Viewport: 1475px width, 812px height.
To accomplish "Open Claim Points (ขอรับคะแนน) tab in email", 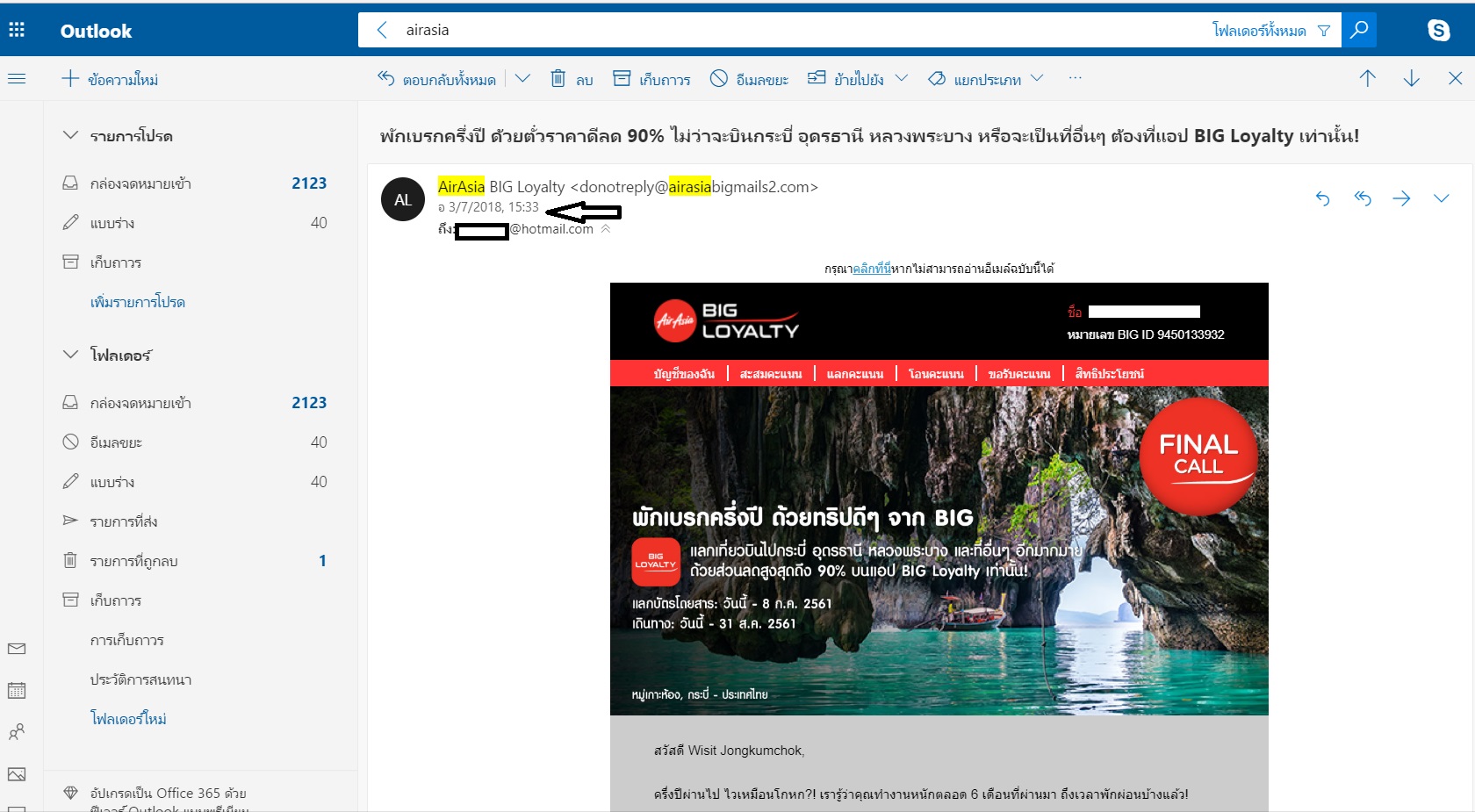I will coord(1019,374).
